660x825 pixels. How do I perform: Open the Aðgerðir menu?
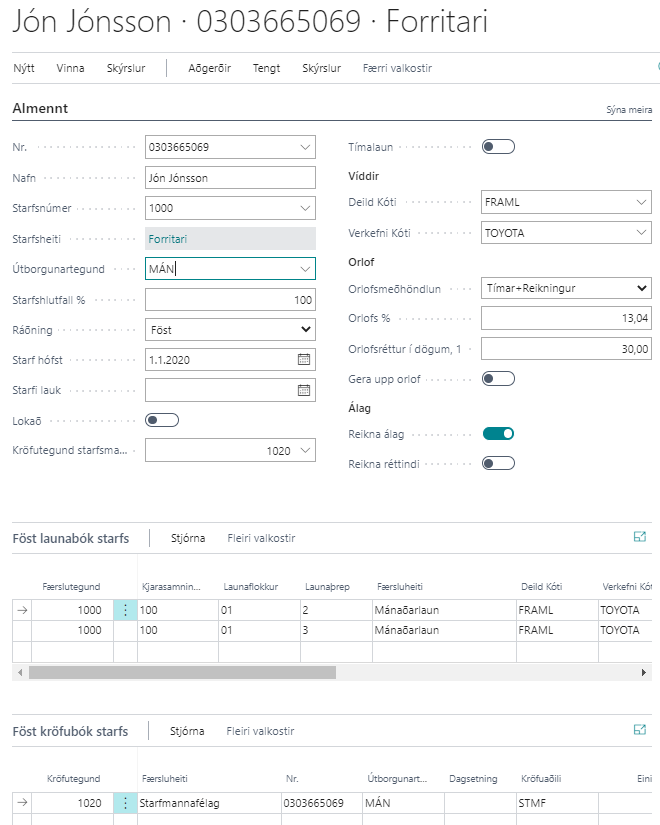210,68
